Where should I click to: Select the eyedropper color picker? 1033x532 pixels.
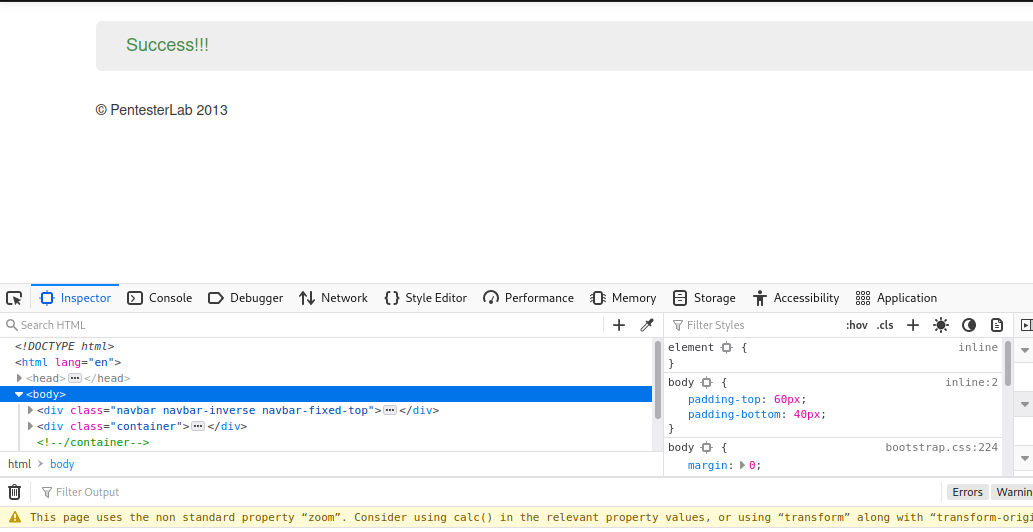click(x=647, y=325)
